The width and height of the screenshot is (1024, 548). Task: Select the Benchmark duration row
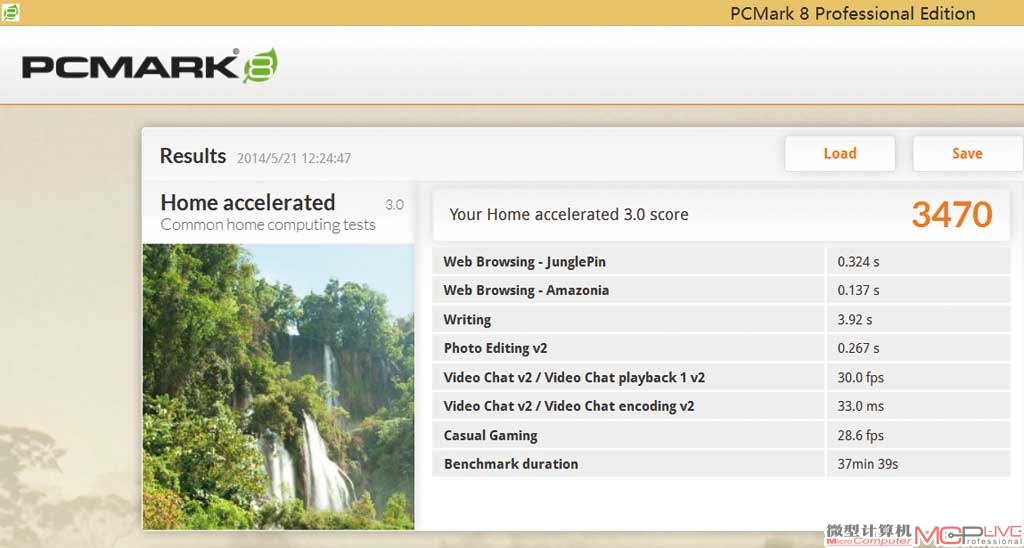point(721,464)
